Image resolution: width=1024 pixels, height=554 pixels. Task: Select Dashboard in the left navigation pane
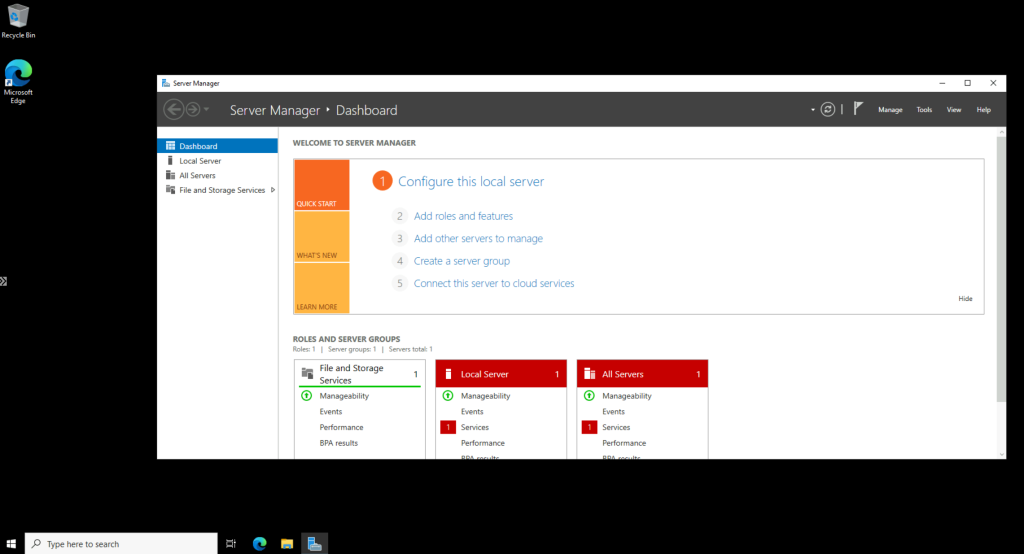coord(217,146)
